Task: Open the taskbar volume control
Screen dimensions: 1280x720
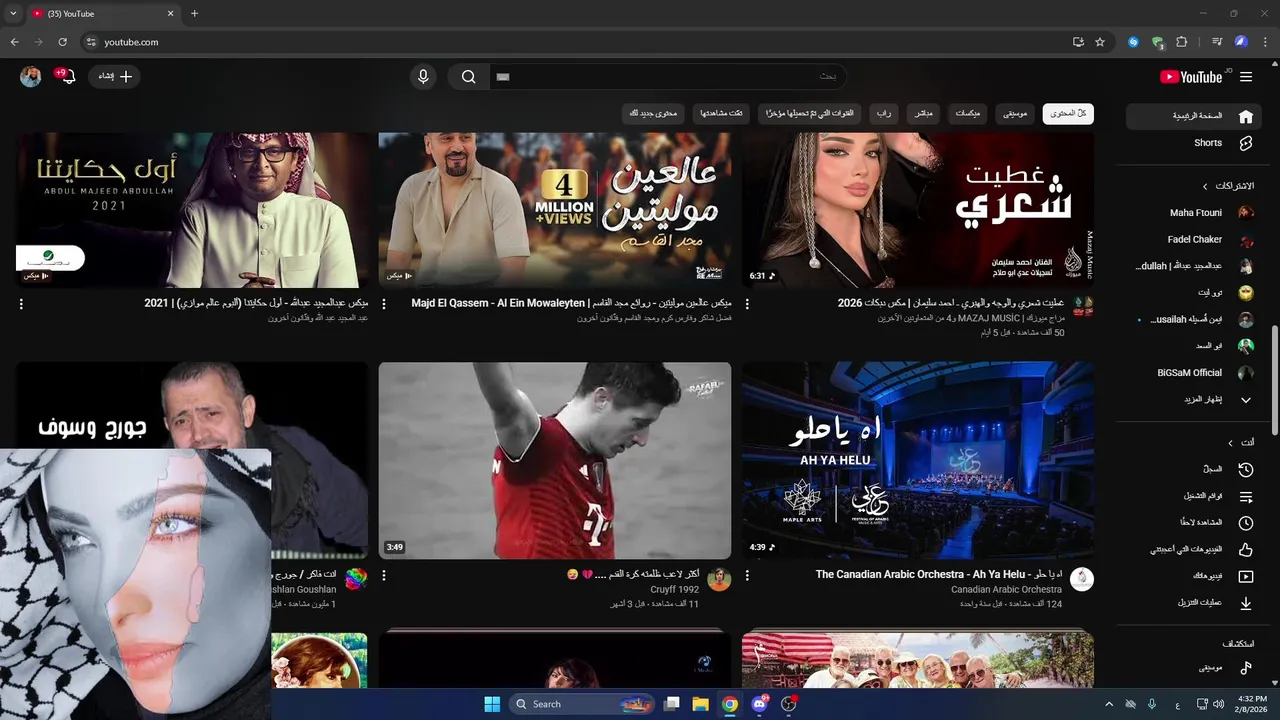Action: tap(1216, 704)
